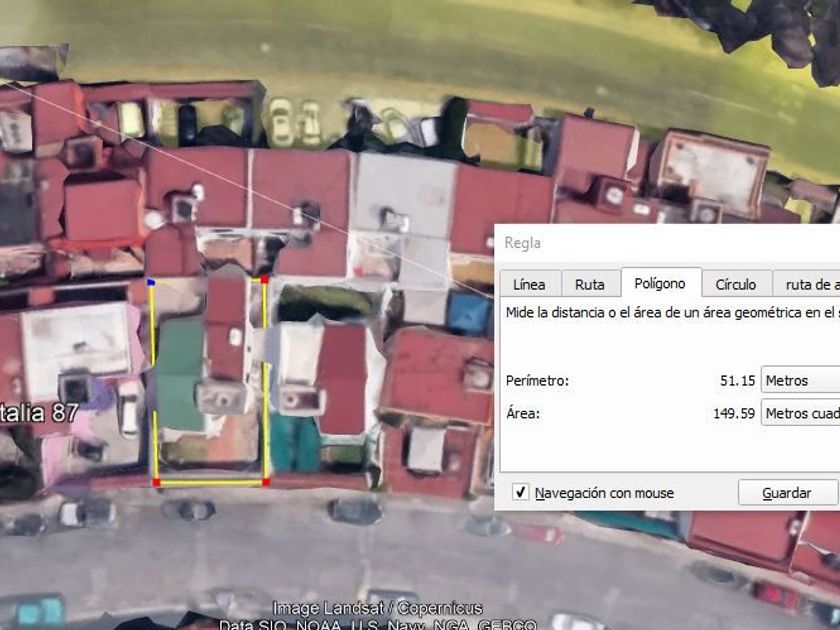
Task: Switch to the Línea tab
Action: 530,284
